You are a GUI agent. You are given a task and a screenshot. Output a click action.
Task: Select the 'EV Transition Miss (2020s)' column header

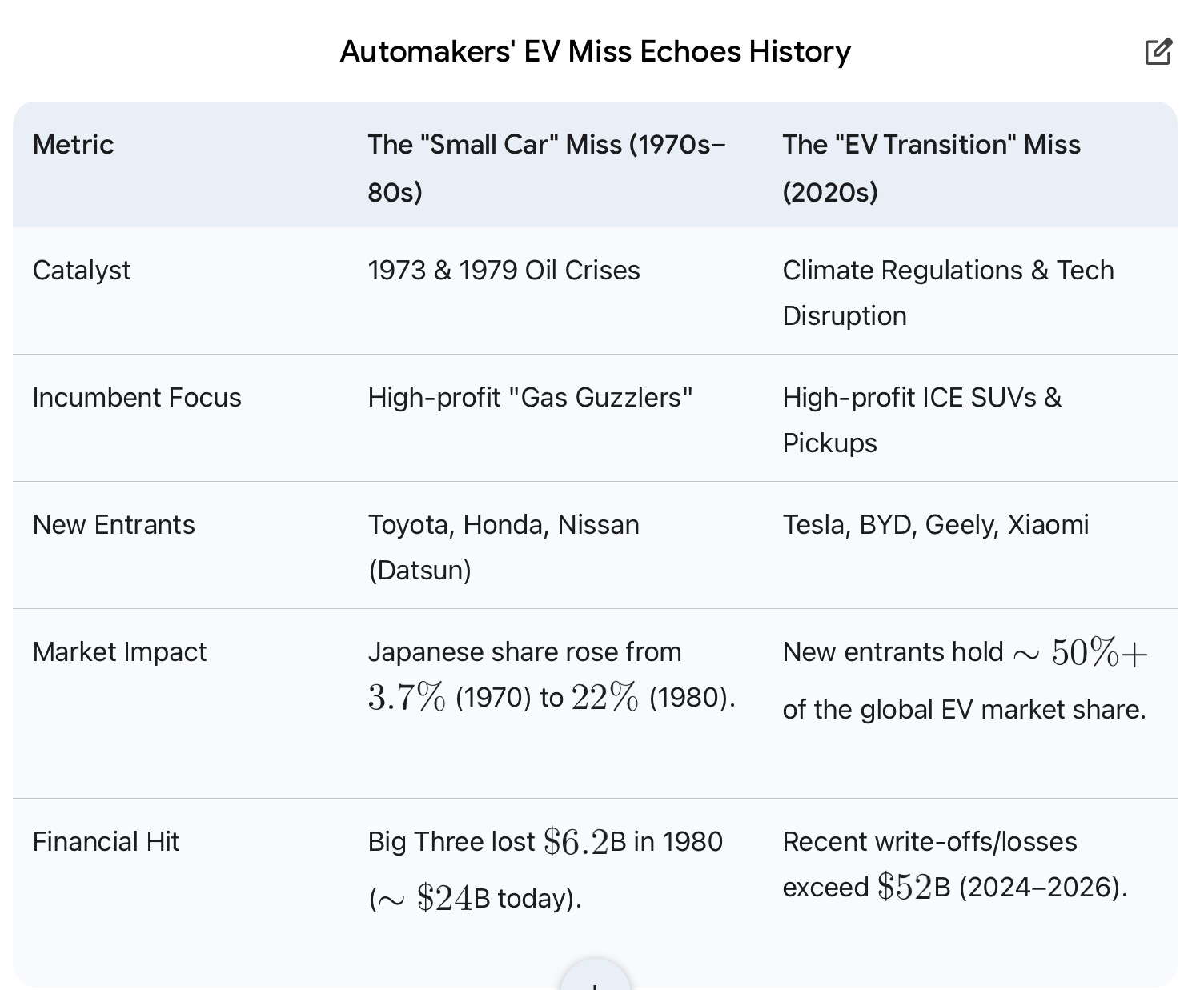tap(931, 168)
